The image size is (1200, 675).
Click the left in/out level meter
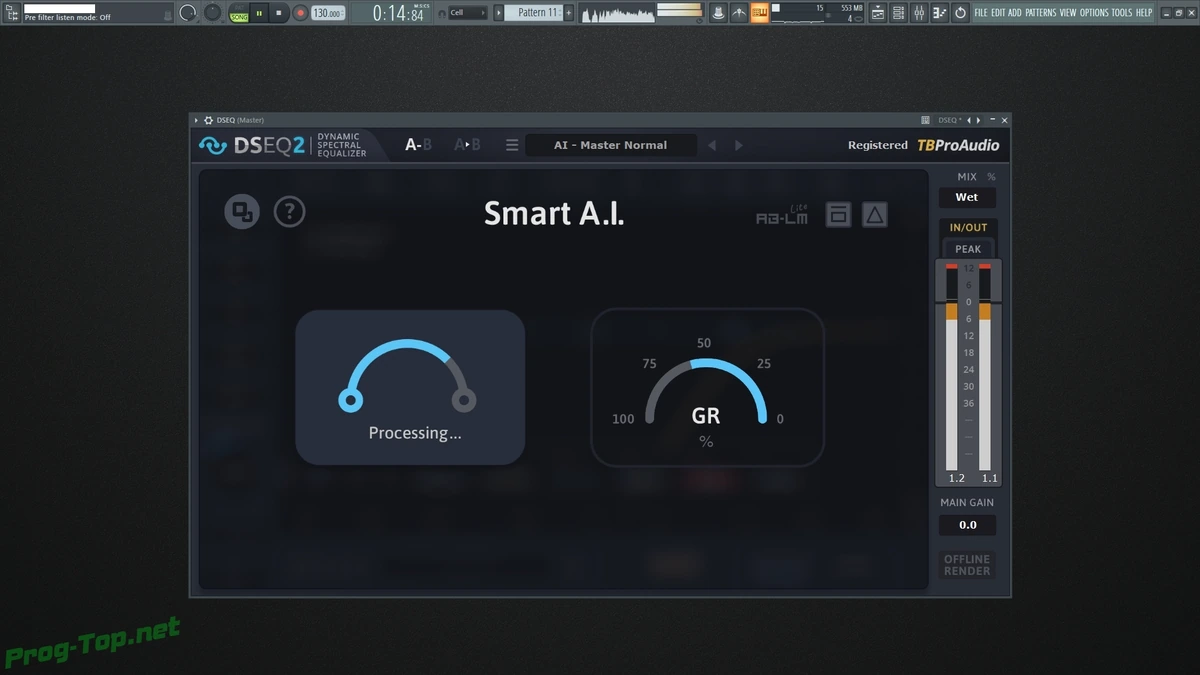coord(952,367)
